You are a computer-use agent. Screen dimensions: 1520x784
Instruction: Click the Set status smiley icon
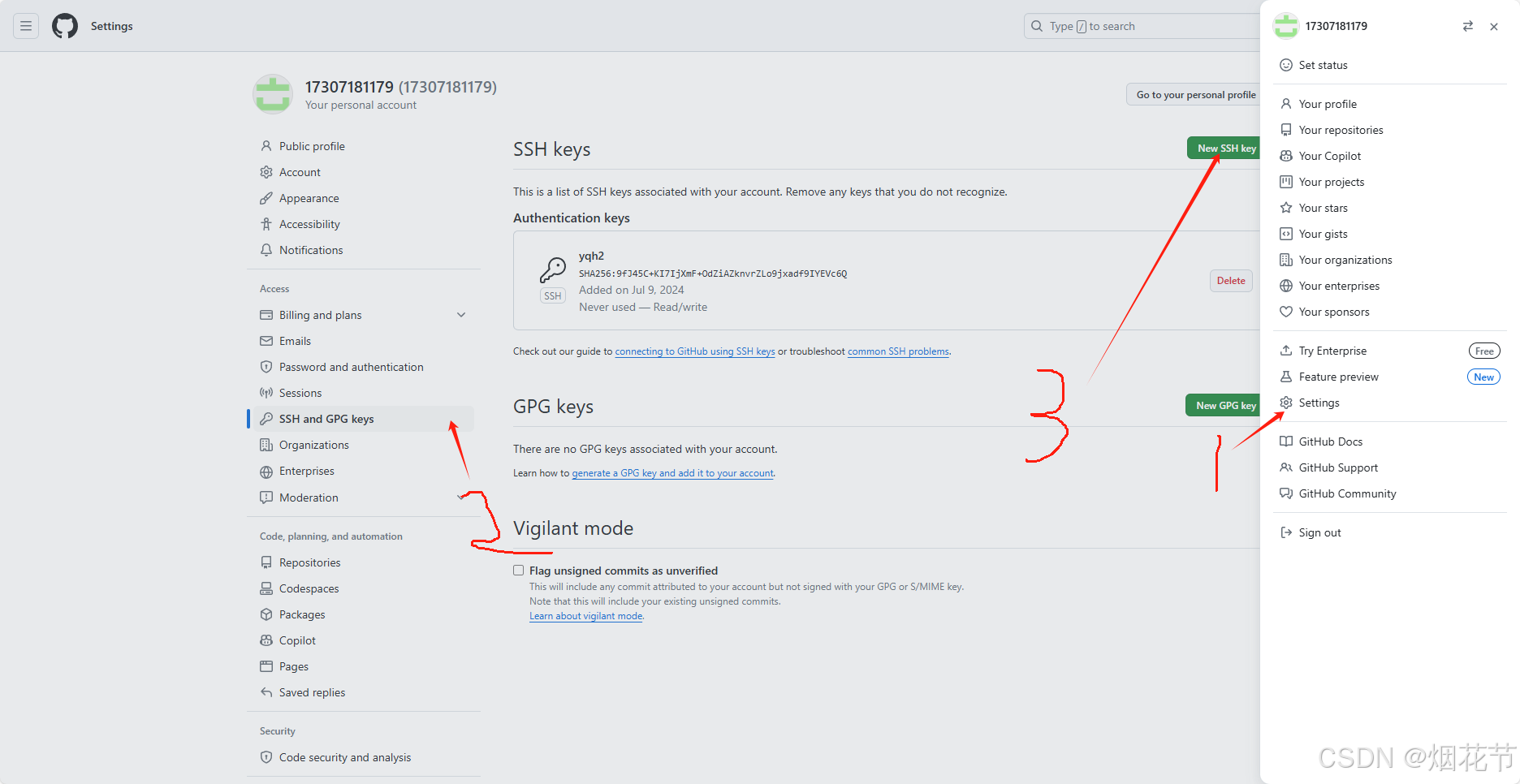click(1286, 65)
